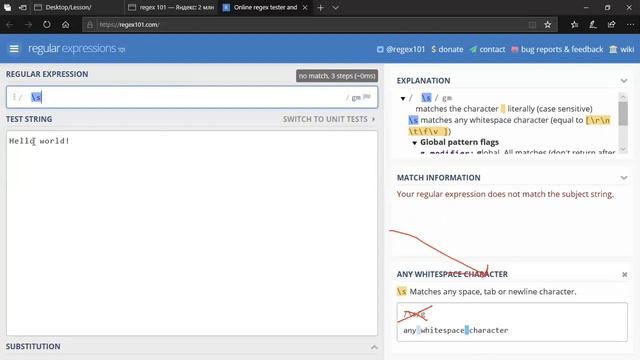The height and width of the screenshot is (360, 640).
Task: Open the favorites hub icon
Action: 575,25
